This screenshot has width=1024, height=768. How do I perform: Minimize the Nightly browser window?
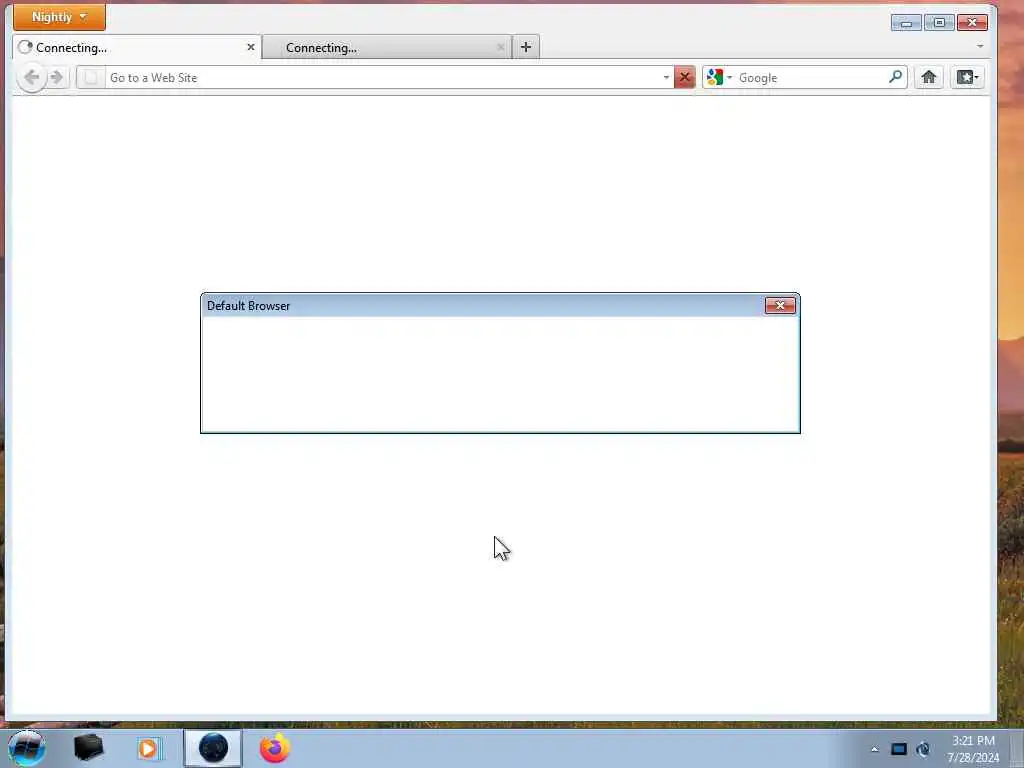click(906, 23)
